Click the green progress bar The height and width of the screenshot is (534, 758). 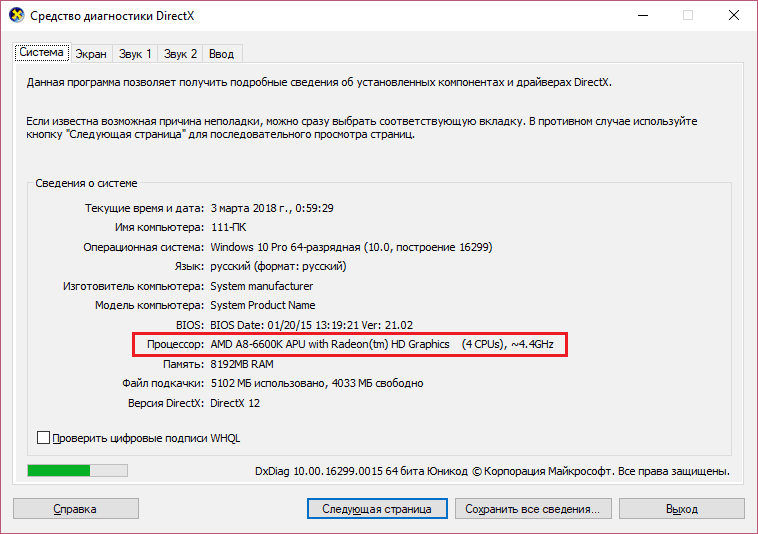tap(77, 471)
